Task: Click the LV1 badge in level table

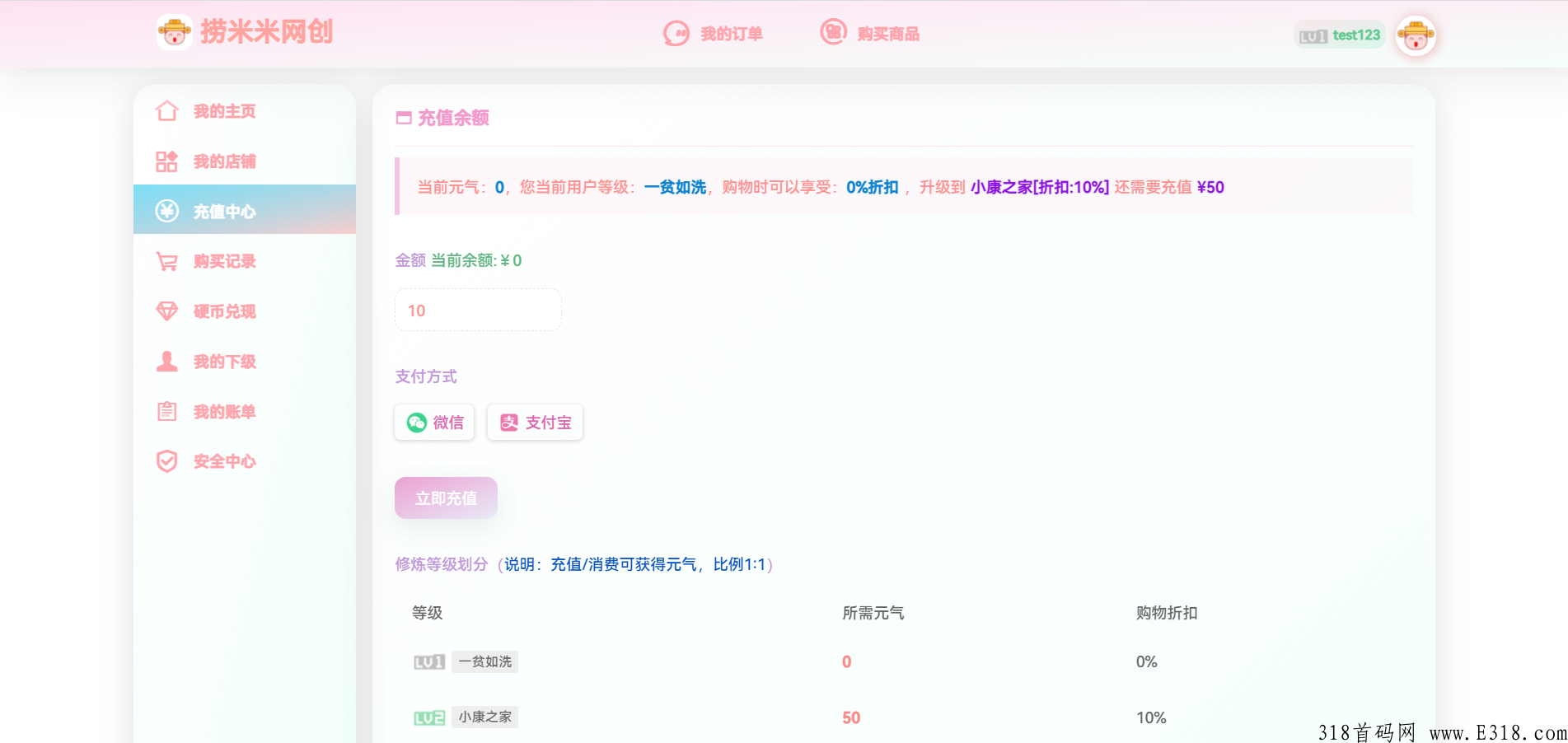Action: [429, 661]
